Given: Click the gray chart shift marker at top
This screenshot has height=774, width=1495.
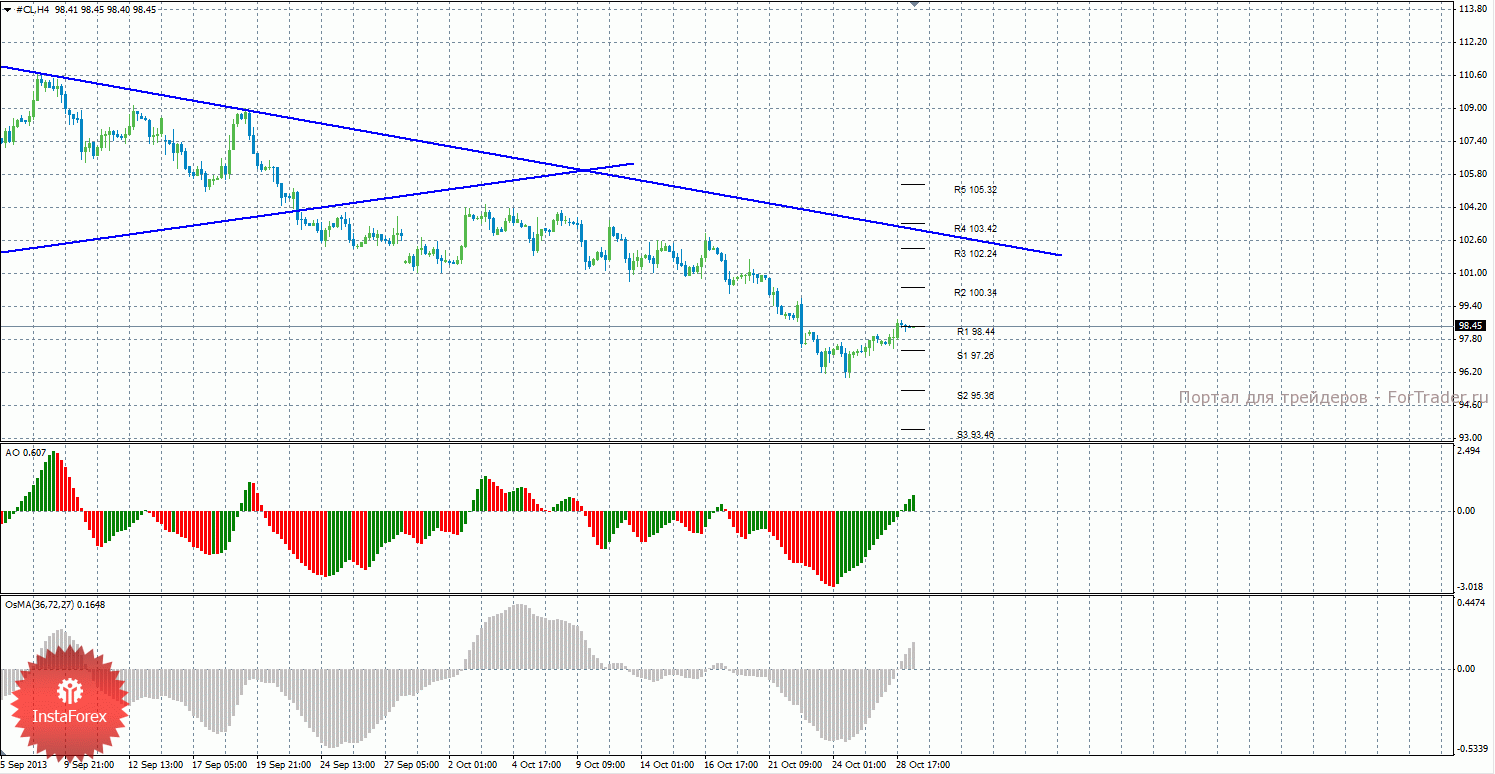Looking at the screenshot, I should pos(914,4).
